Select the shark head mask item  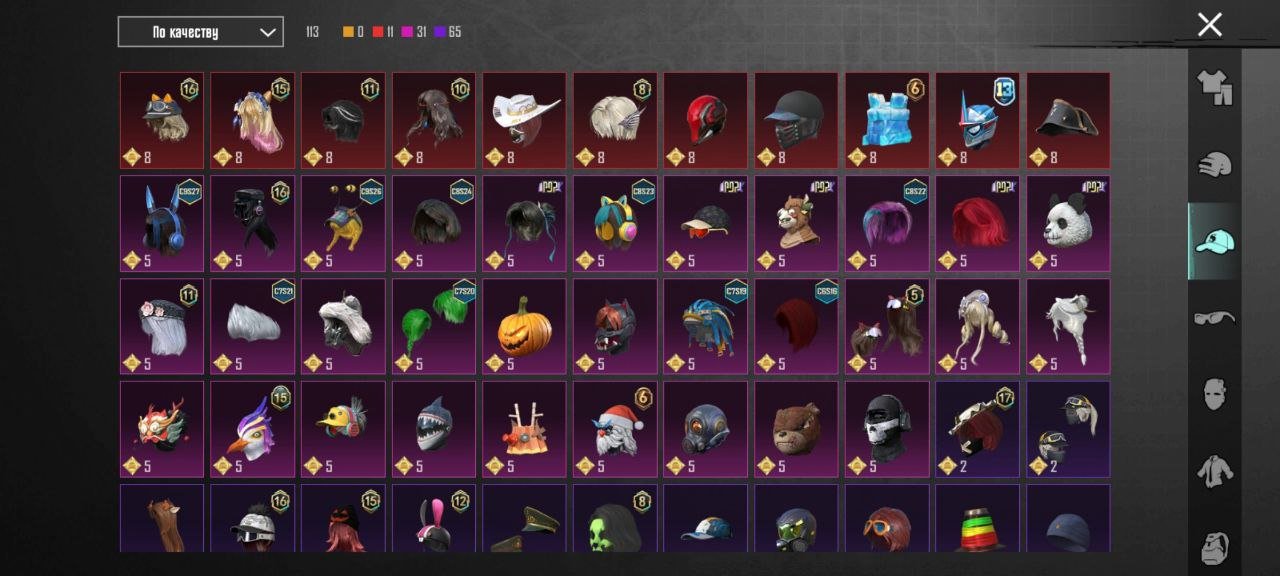point(434,429)
